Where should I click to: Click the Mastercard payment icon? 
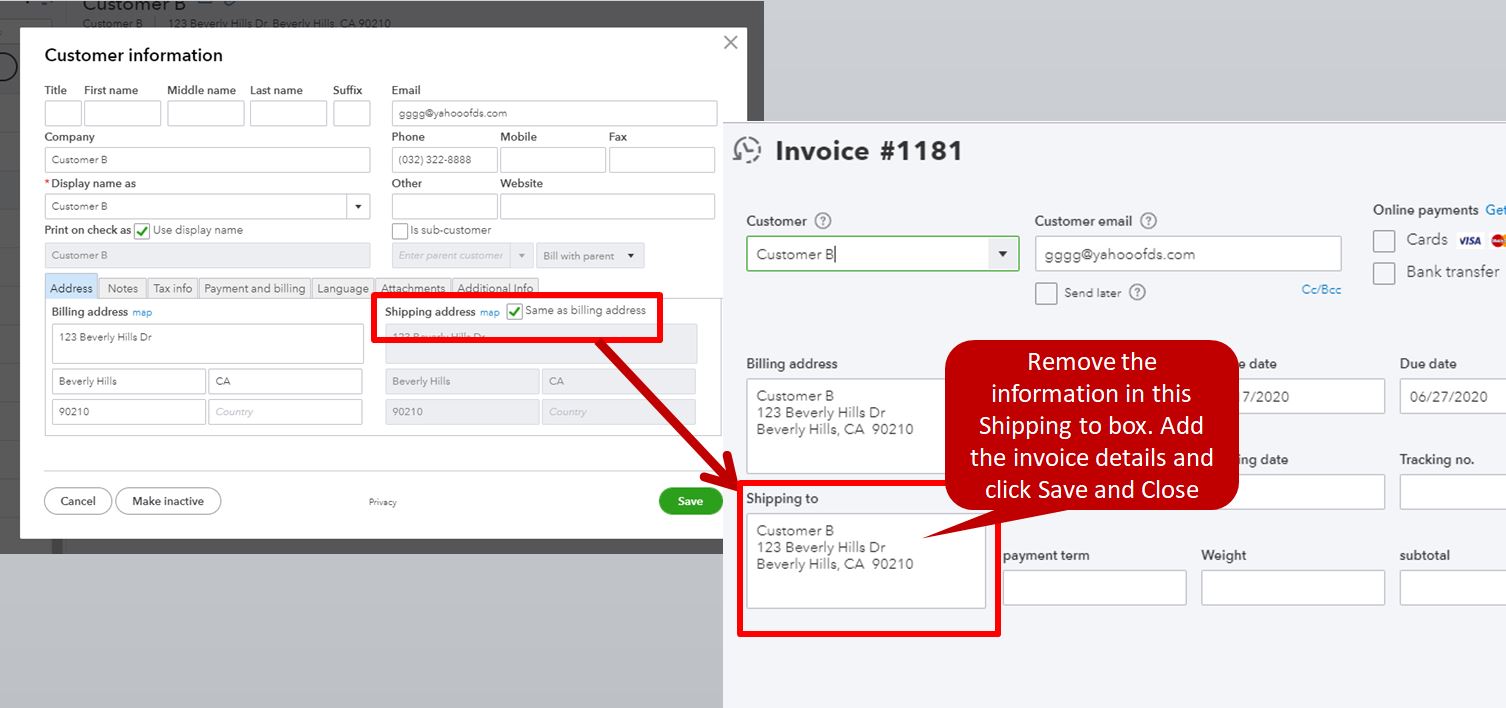click(x=1499, y=240)
